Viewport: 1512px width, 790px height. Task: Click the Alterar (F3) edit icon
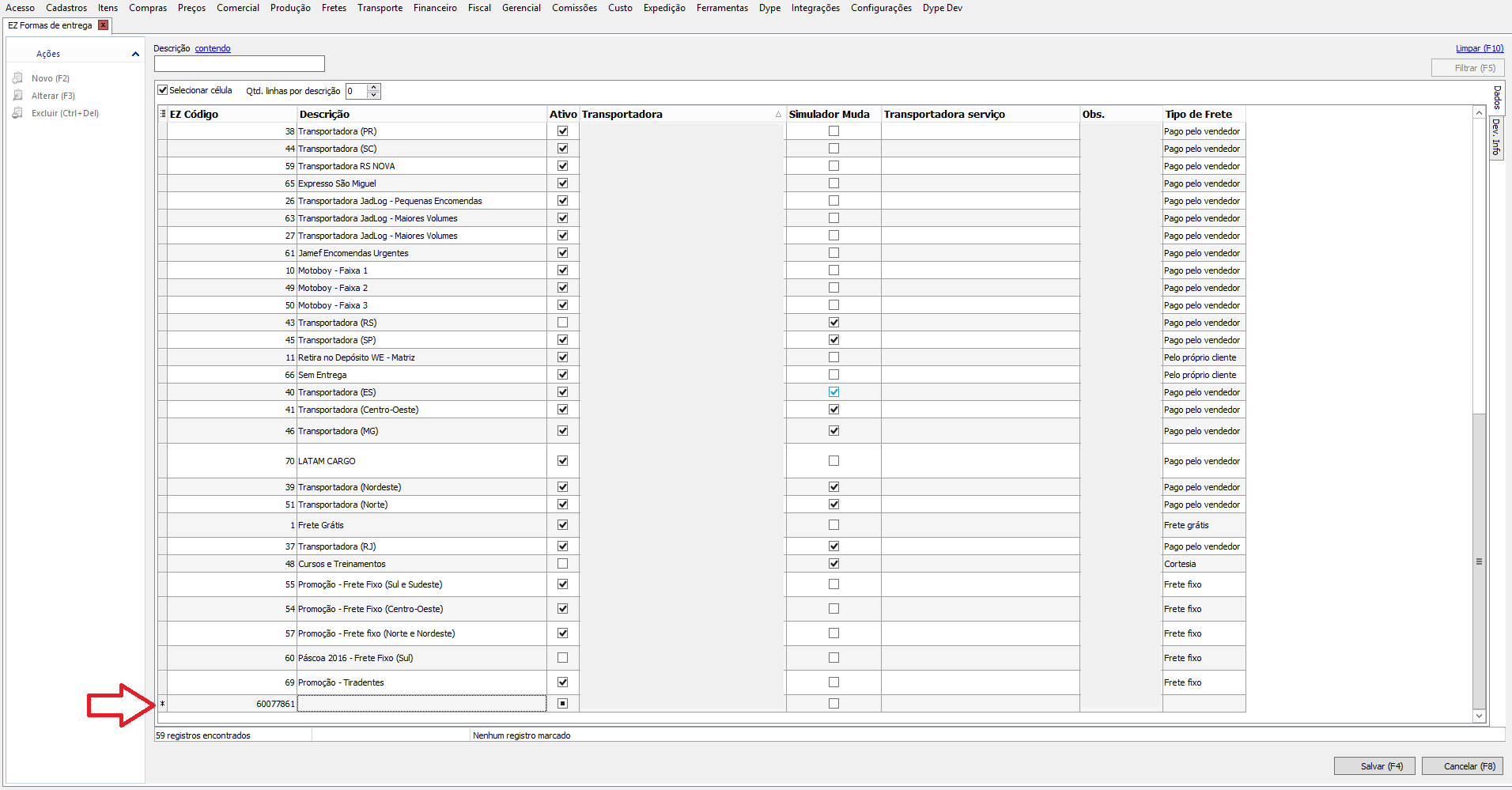tap(17, 96)
